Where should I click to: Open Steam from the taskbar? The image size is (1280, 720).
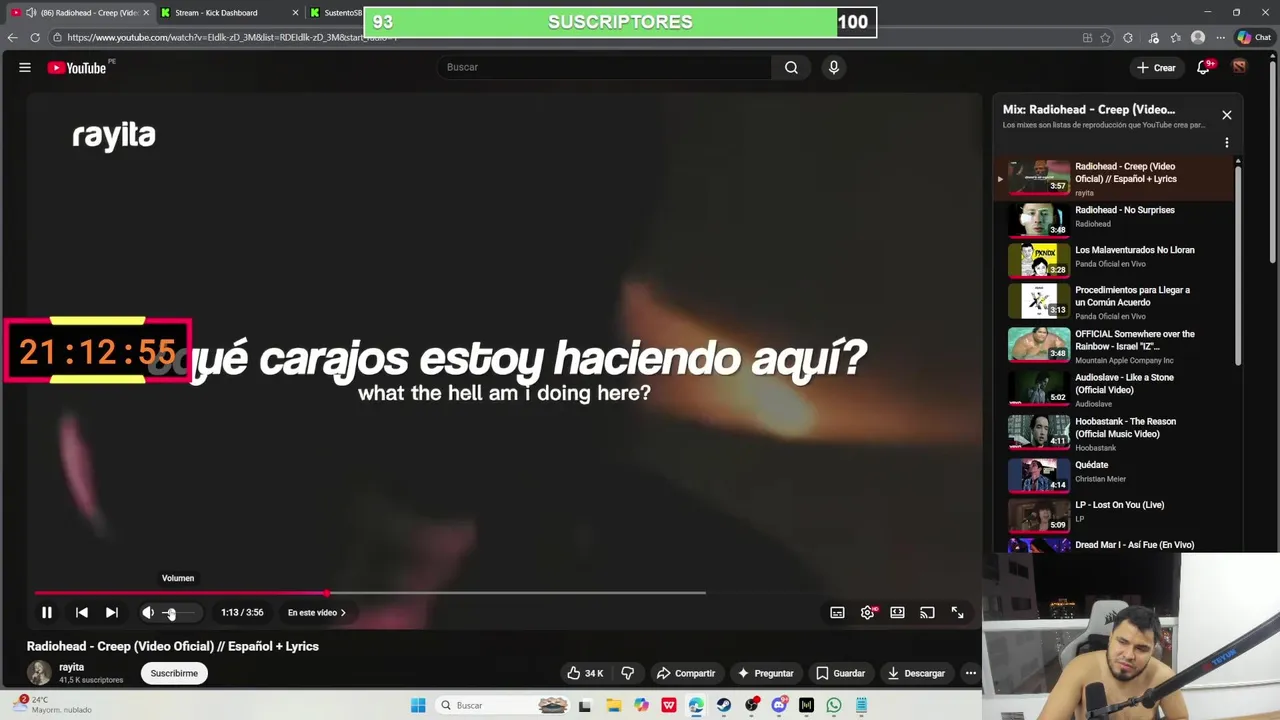723,705
